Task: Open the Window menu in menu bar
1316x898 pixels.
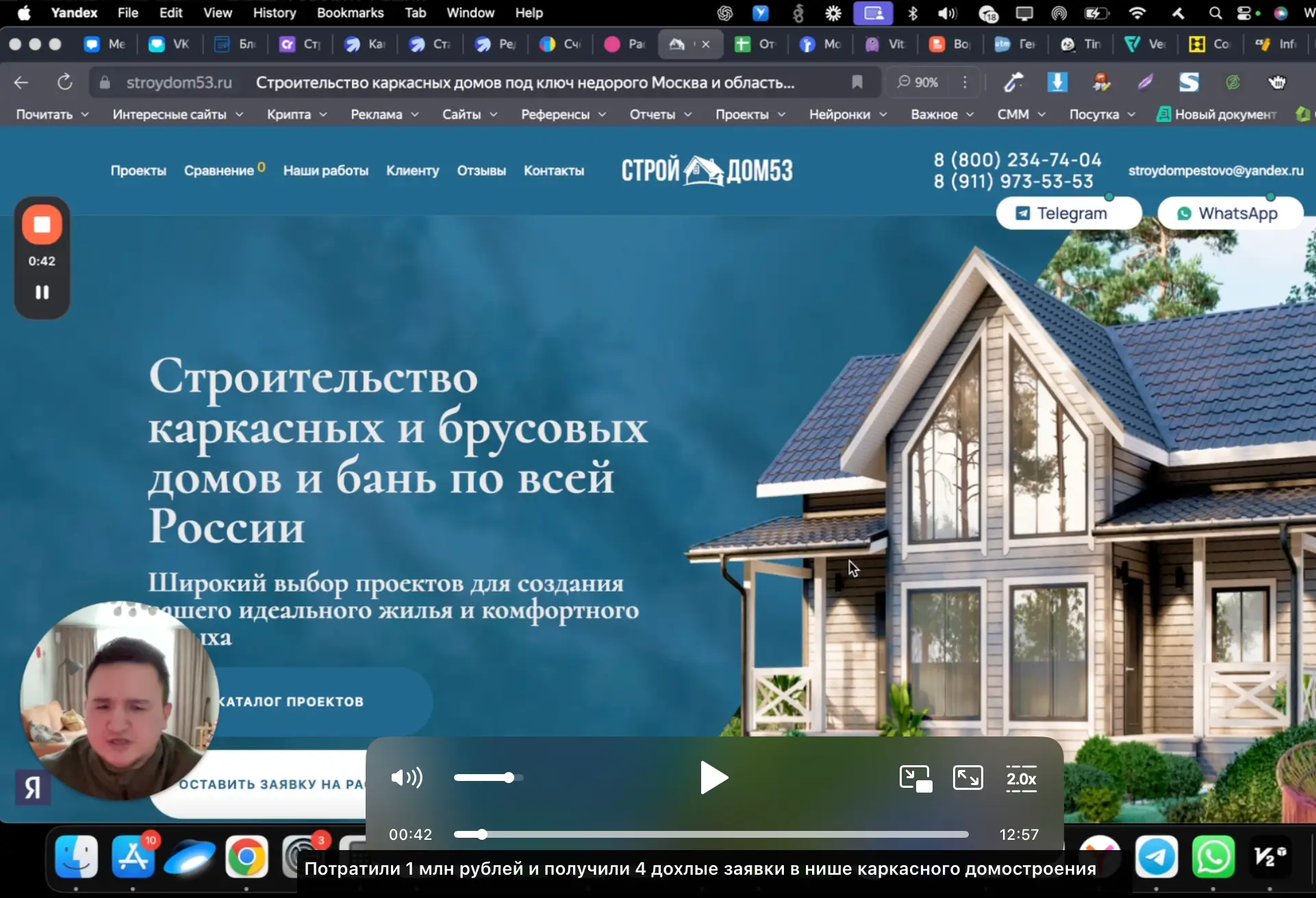Action: tap(470, 12)
